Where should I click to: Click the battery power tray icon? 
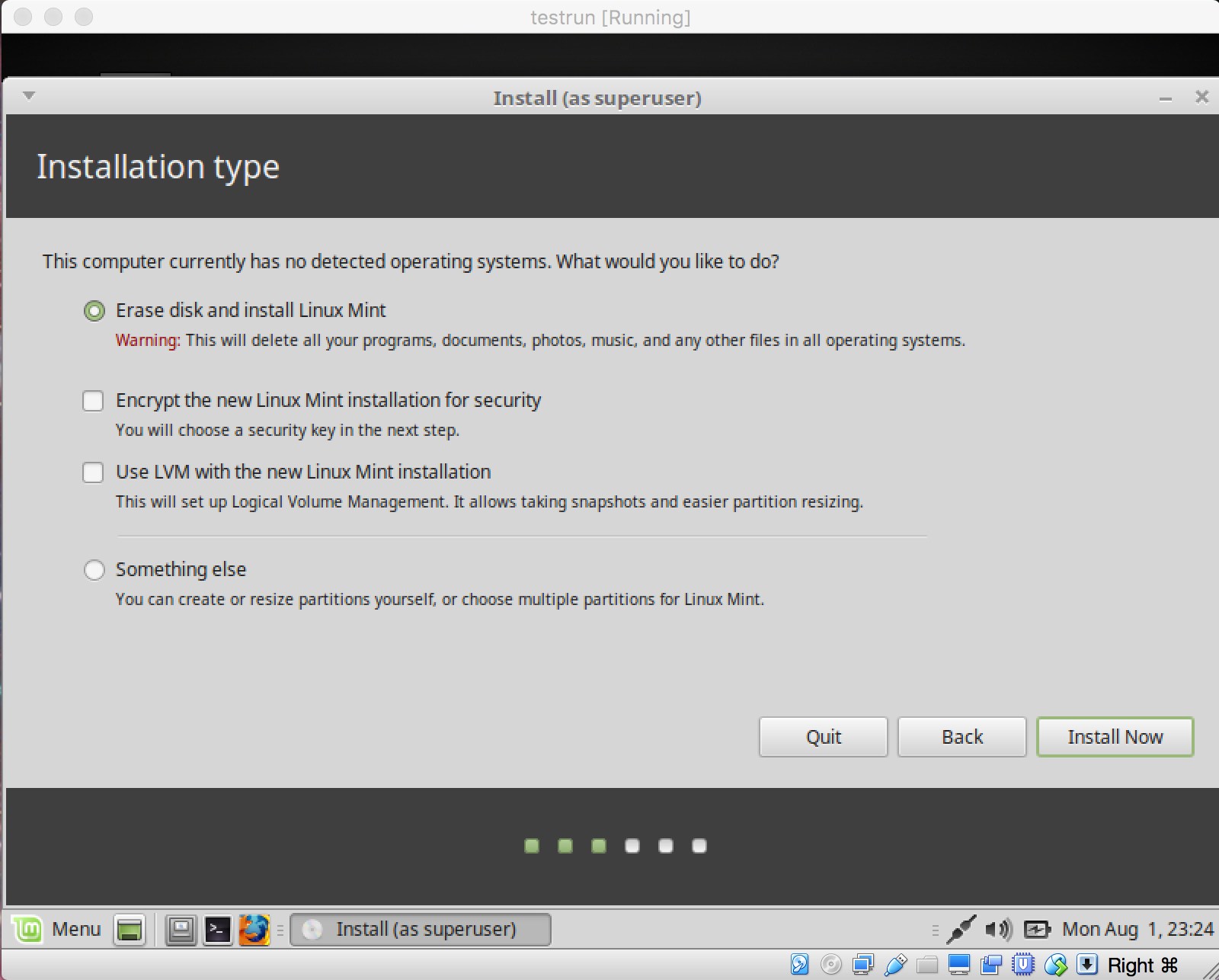(x=1036, y=930)
